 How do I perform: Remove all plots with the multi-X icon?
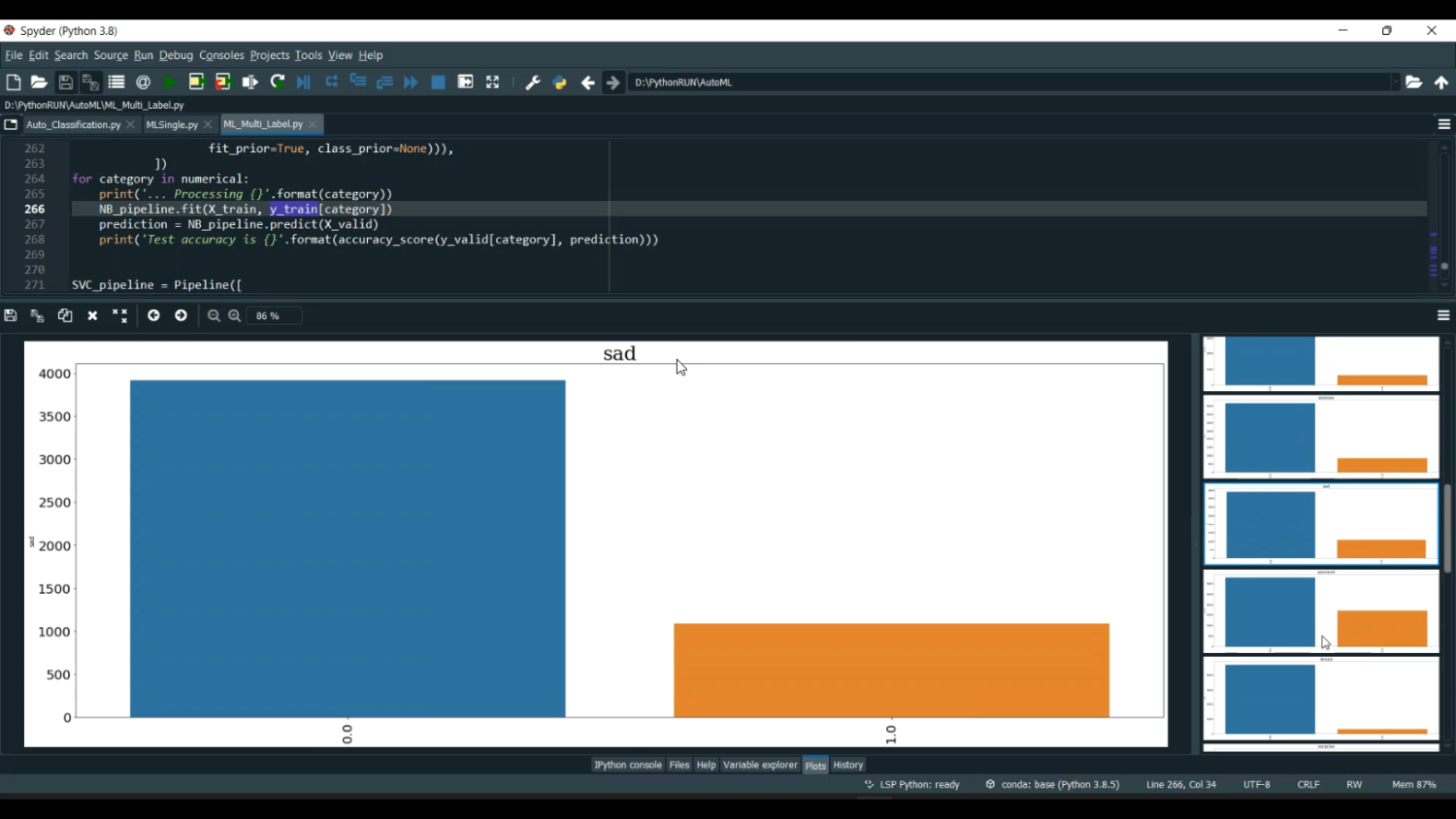coord(119,315)
